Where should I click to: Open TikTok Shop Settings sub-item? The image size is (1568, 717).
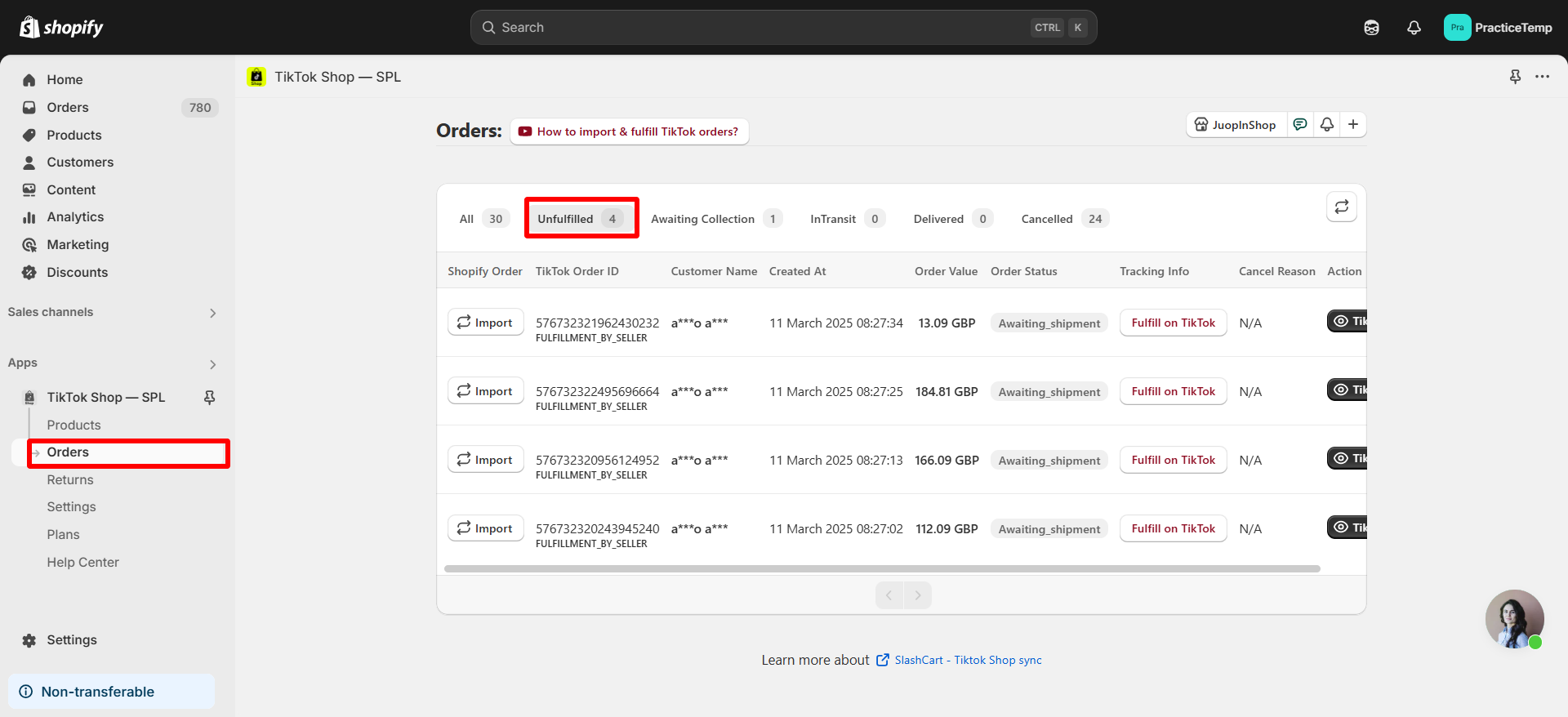tap(71, 507)
